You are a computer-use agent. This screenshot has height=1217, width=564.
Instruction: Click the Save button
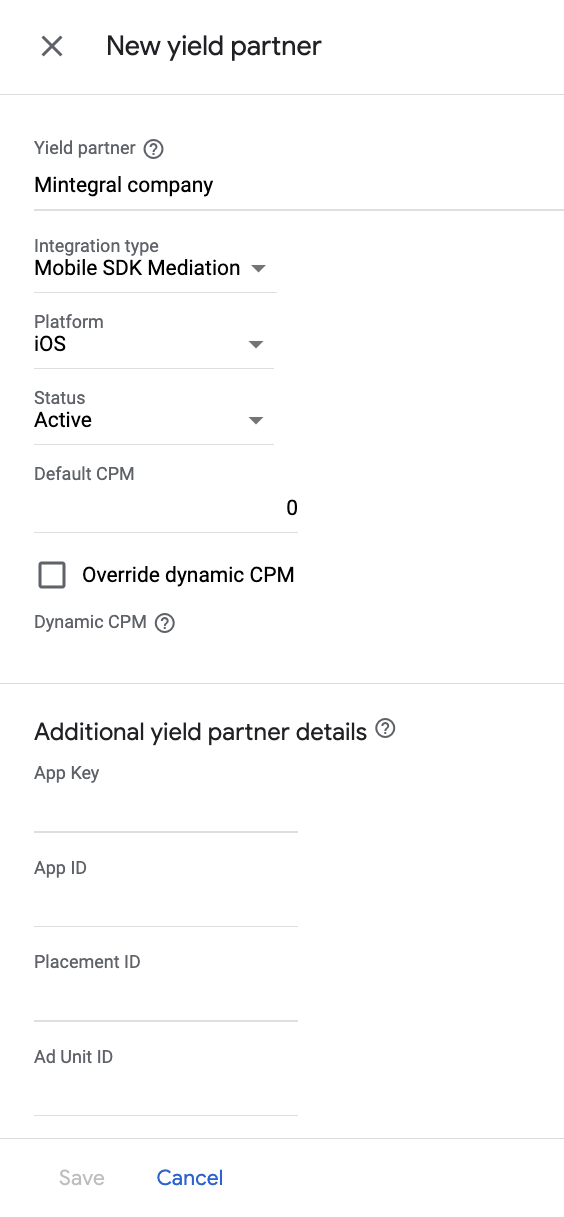click(x=82, y=1178)
